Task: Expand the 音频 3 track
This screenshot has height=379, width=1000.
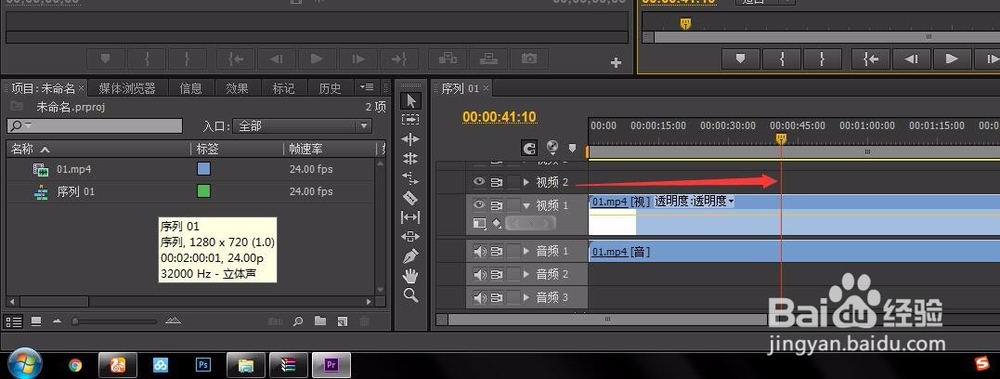Action: [x=527, y=297]
